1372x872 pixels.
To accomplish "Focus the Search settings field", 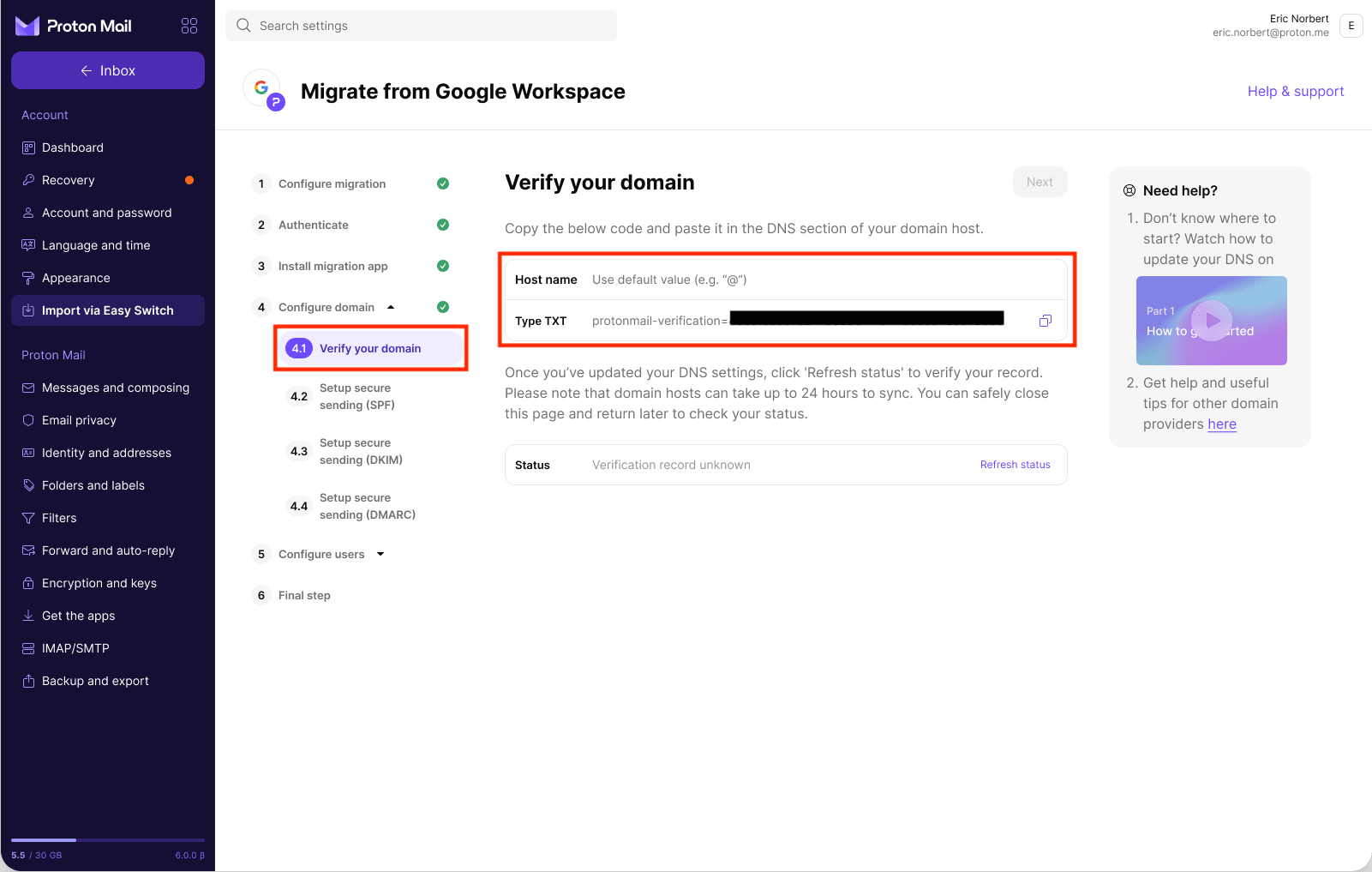I will click(421, 26).
